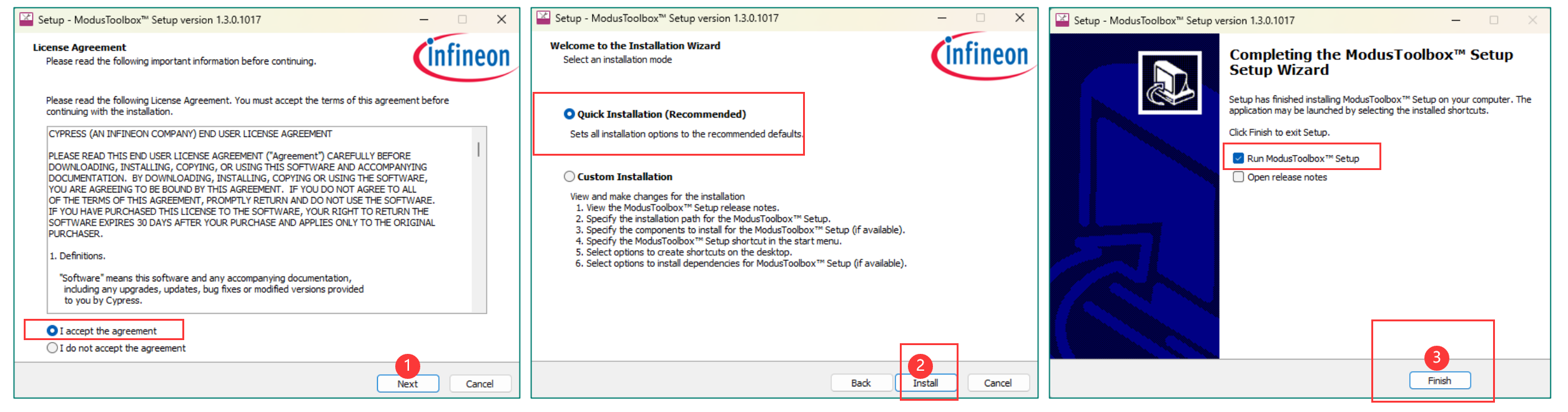
Task: Click the installer computer image in Completing window
Action: 1170,83
